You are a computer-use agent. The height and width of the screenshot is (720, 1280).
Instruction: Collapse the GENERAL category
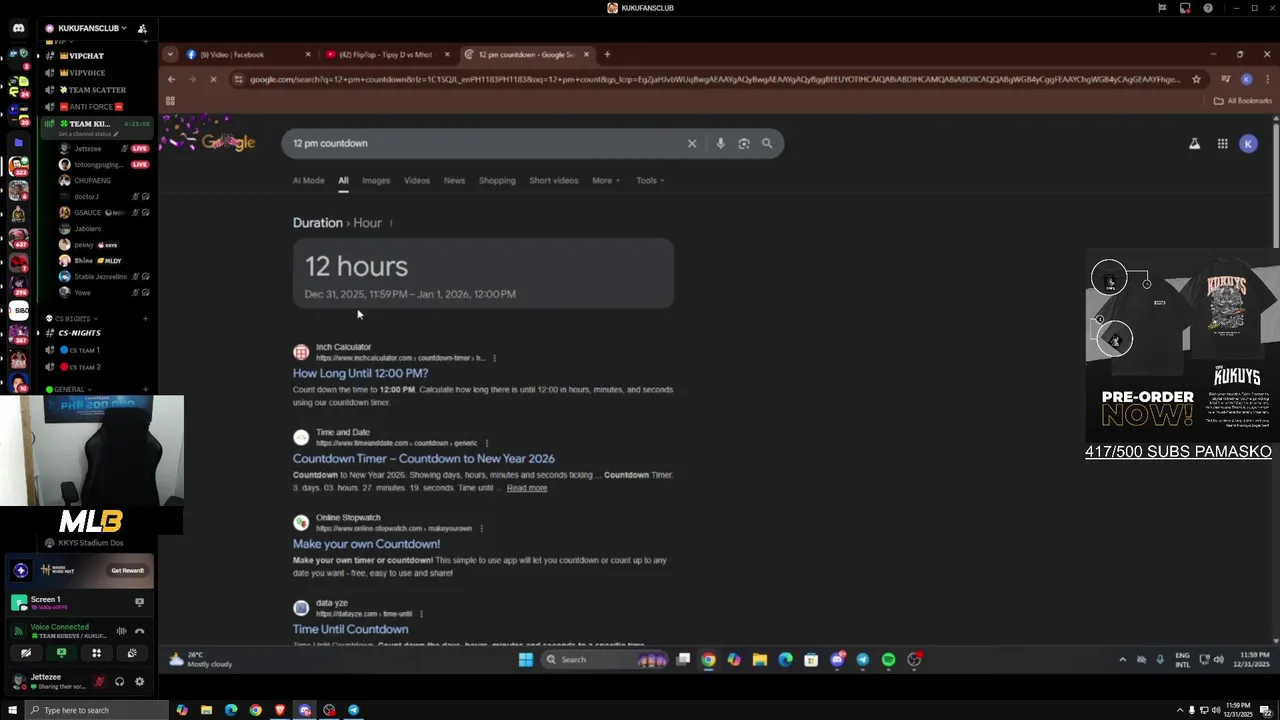68,389
